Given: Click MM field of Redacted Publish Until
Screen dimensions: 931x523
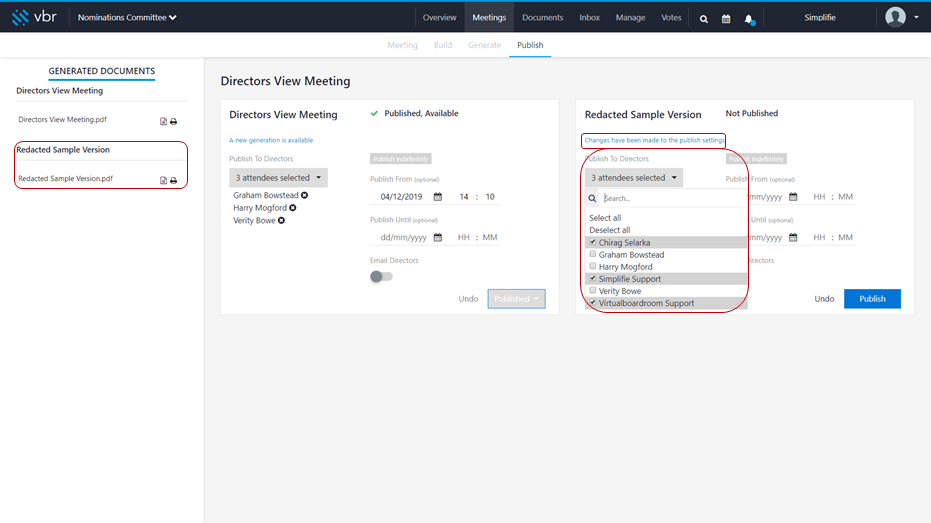Looking at the screenshot, I should 846,237.
